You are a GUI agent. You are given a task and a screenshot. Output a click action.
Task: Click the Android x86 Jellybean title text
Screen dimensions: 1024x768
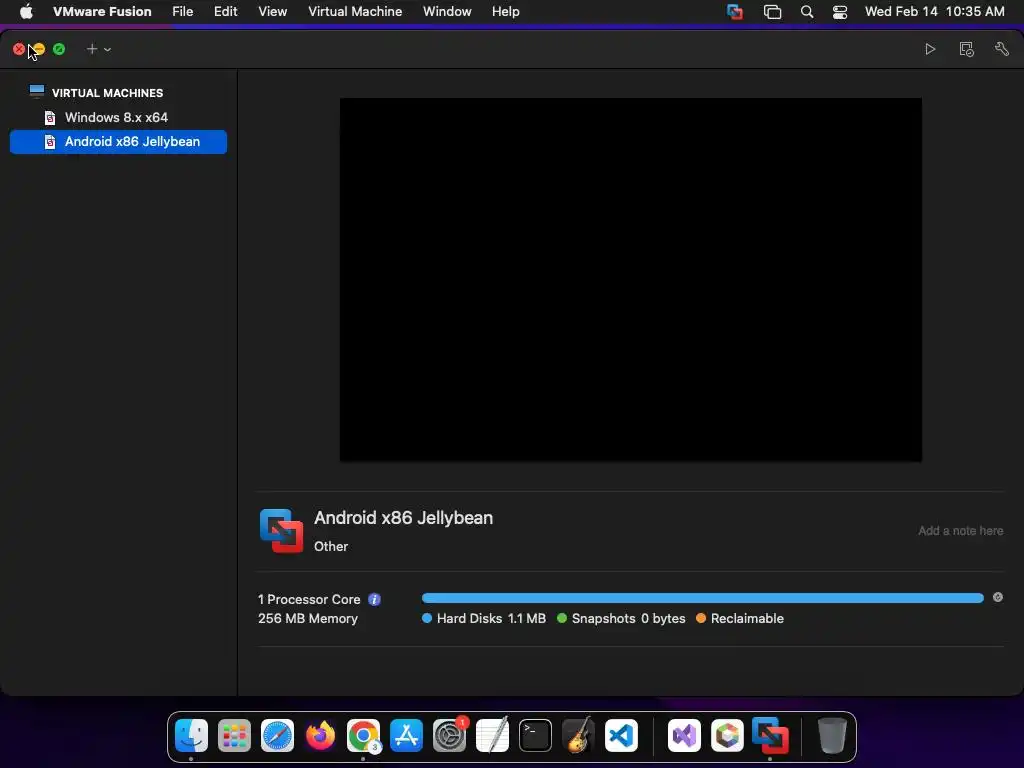click(x=404, y=518)
